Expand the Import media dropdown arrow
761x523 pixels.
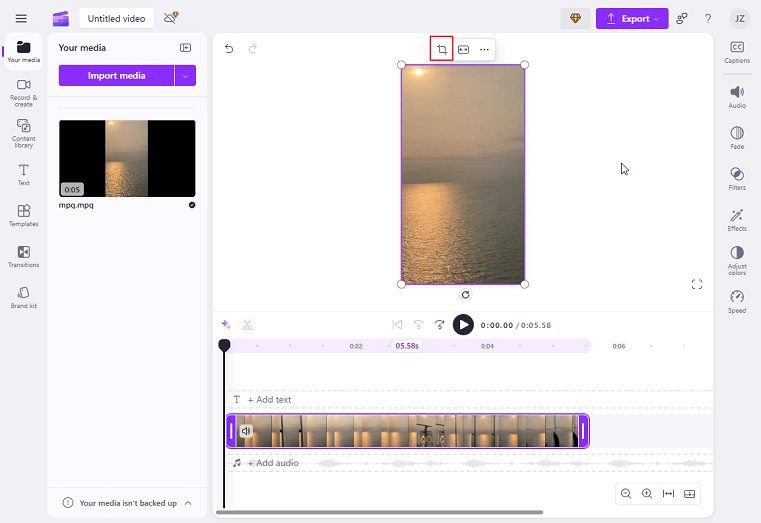tap(185, 76)
